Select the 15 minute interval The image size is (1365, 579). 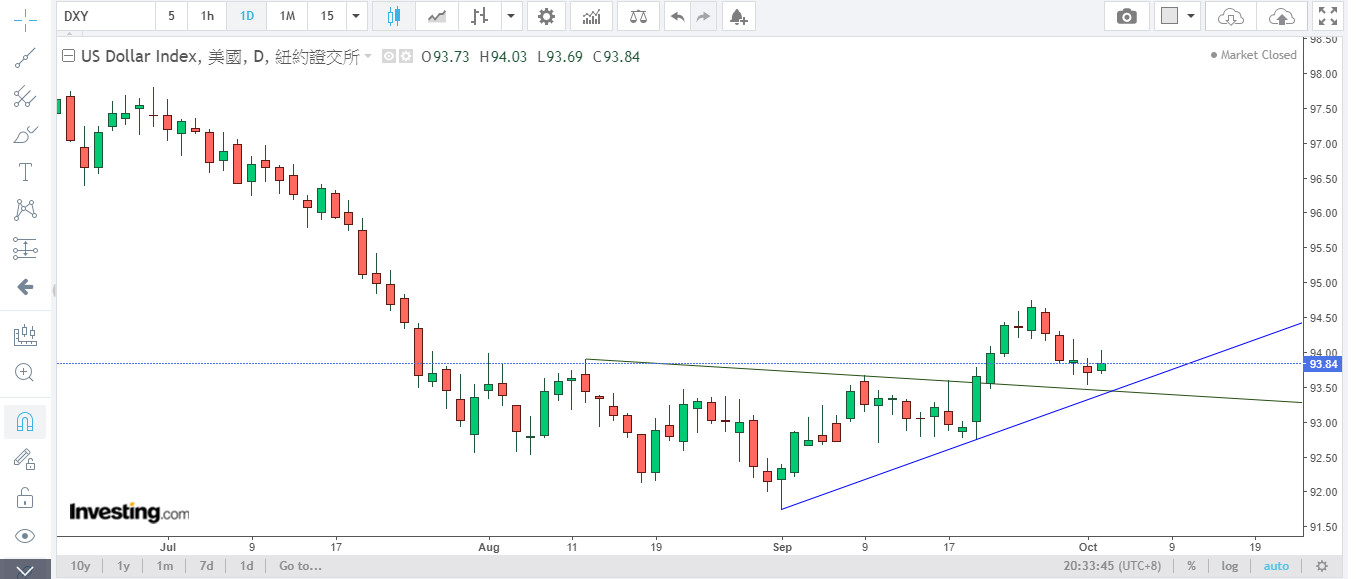click(327, 16)
